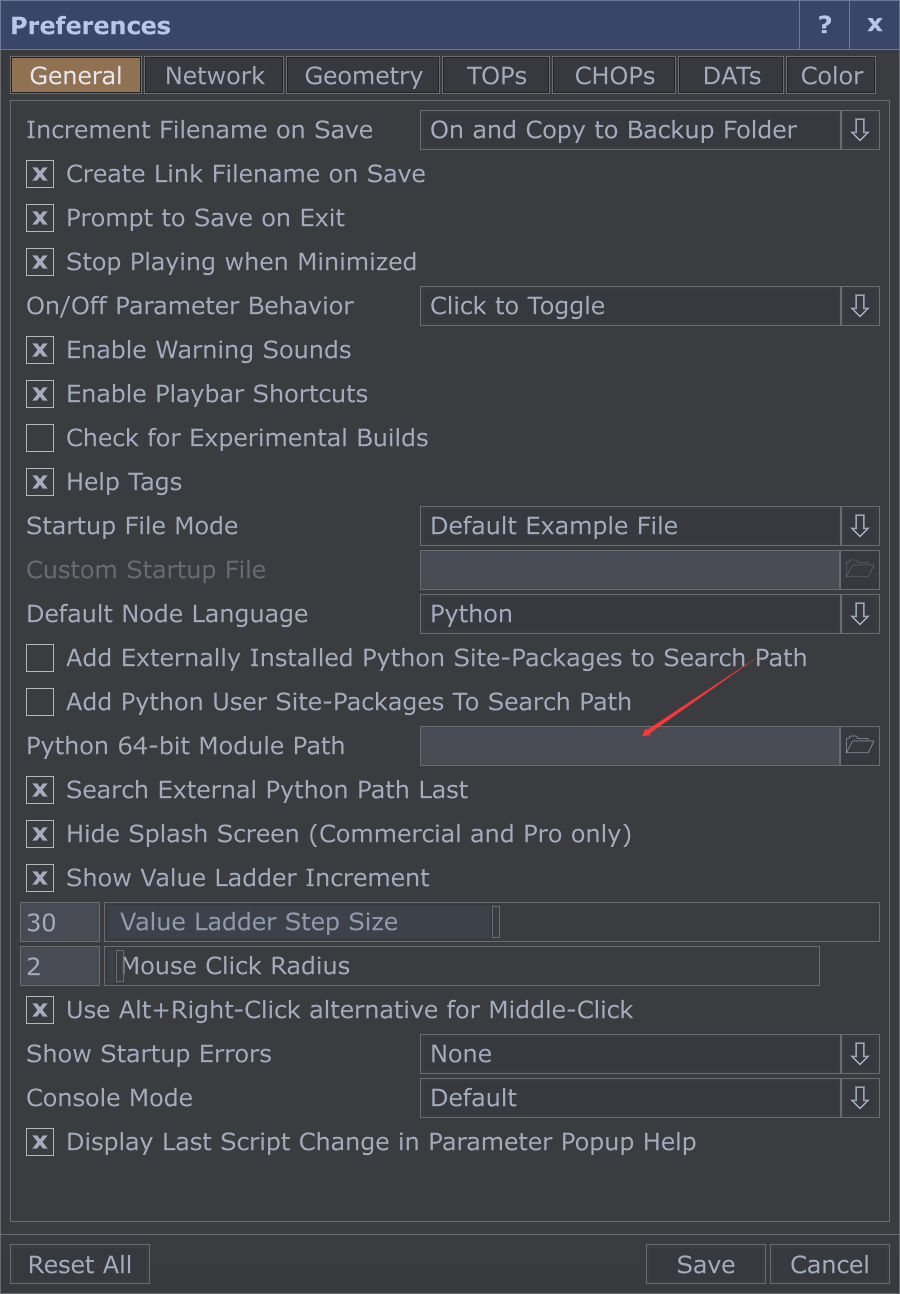Click the Show Startup Errors arrow icon
The height and width of the screenshot is (1294, 900).
(x=860, y=1054)
